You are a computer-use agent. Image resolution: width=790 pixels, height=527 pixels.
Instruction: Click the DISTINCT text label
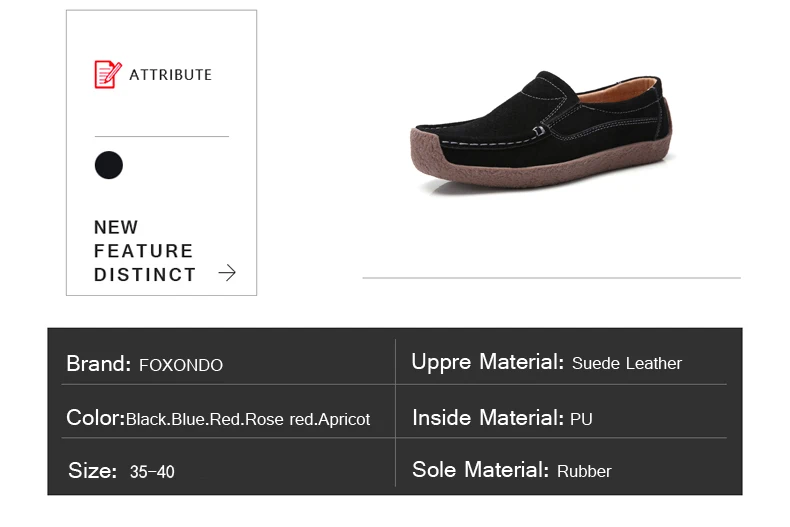click(x=145, y=275)
